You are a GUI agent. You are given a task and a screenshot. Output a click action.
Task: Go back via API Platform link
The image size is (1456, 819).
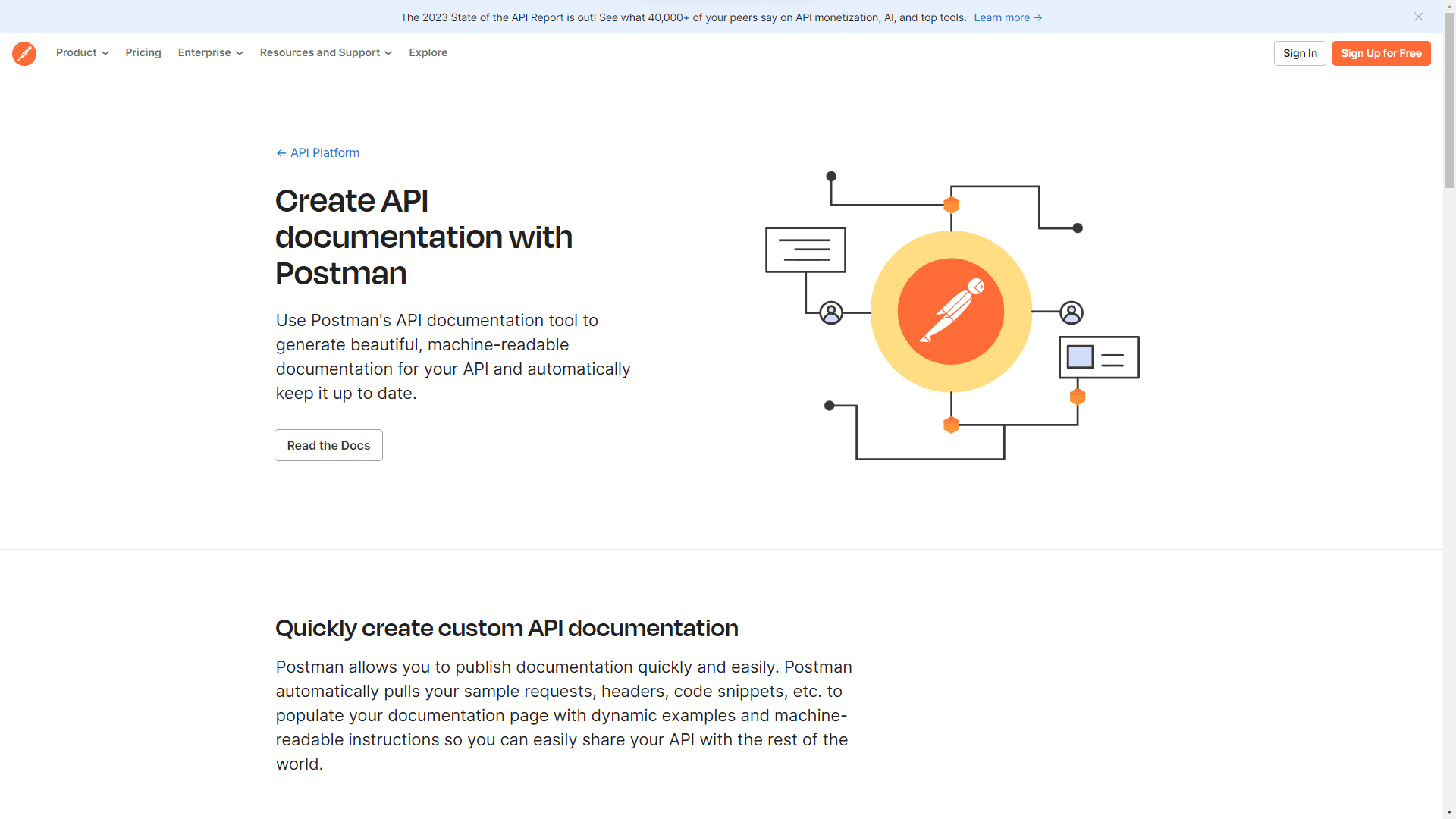318,153
